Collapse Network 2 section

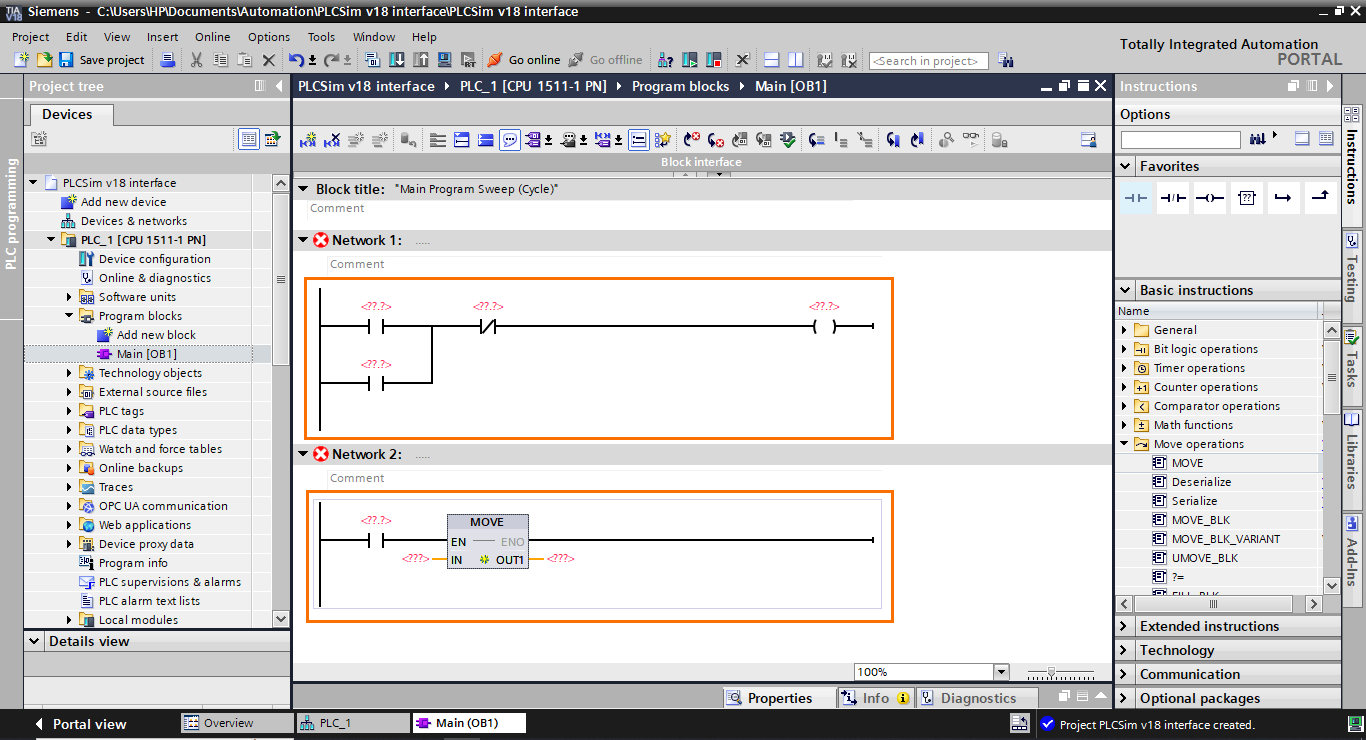[x=304, y=454]
